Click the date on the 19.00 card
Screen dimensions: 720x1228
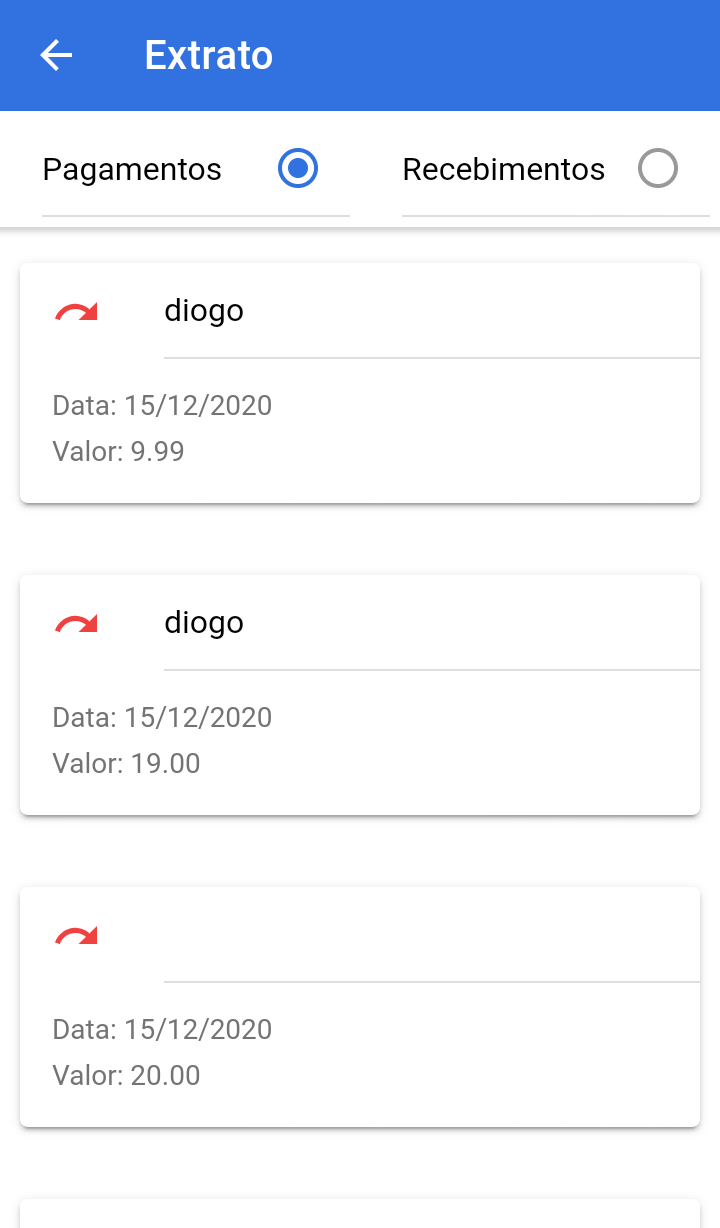point(162,718)
